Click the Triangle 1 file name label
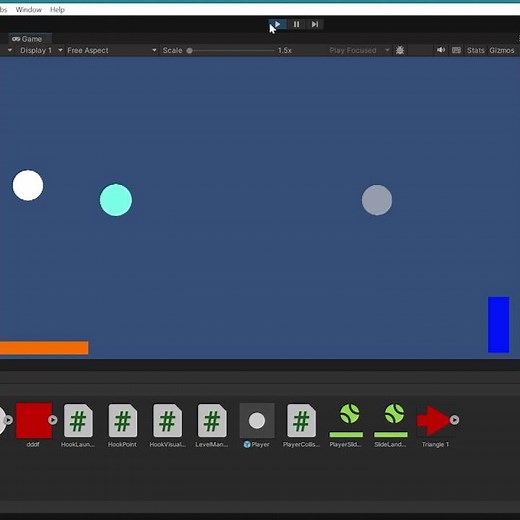The height and width of the screenshot is (520, 520). [x=435, y=444]
